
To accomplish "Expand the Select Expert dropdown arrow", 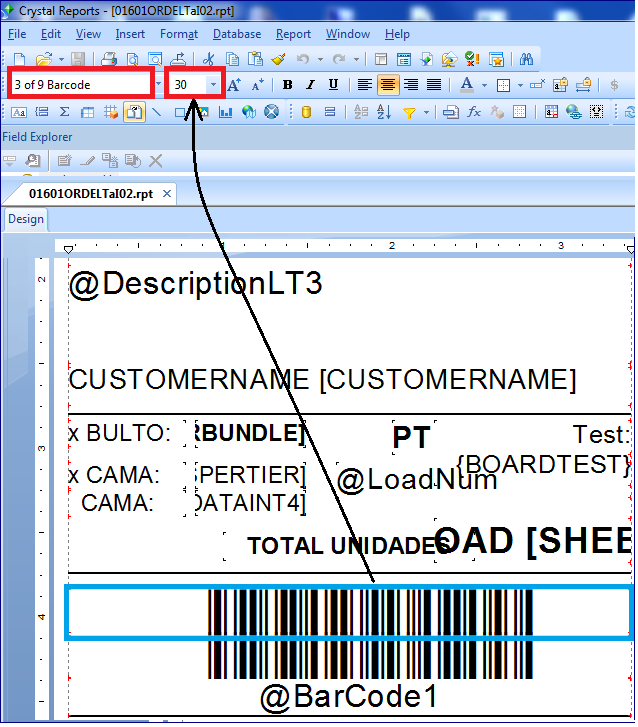I will (x=426, y=113).
